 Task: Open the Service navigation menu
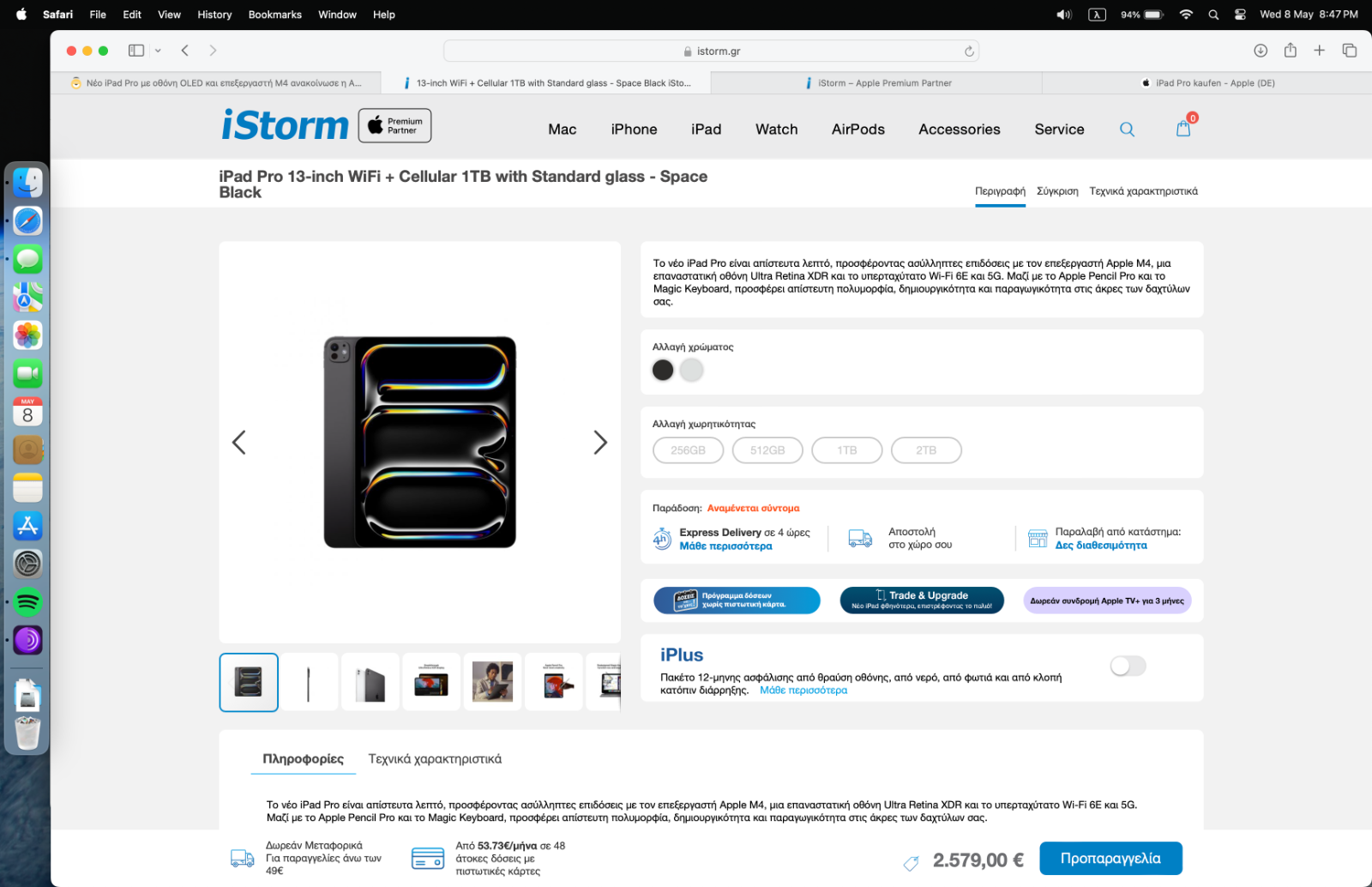tap(1059, 130)
